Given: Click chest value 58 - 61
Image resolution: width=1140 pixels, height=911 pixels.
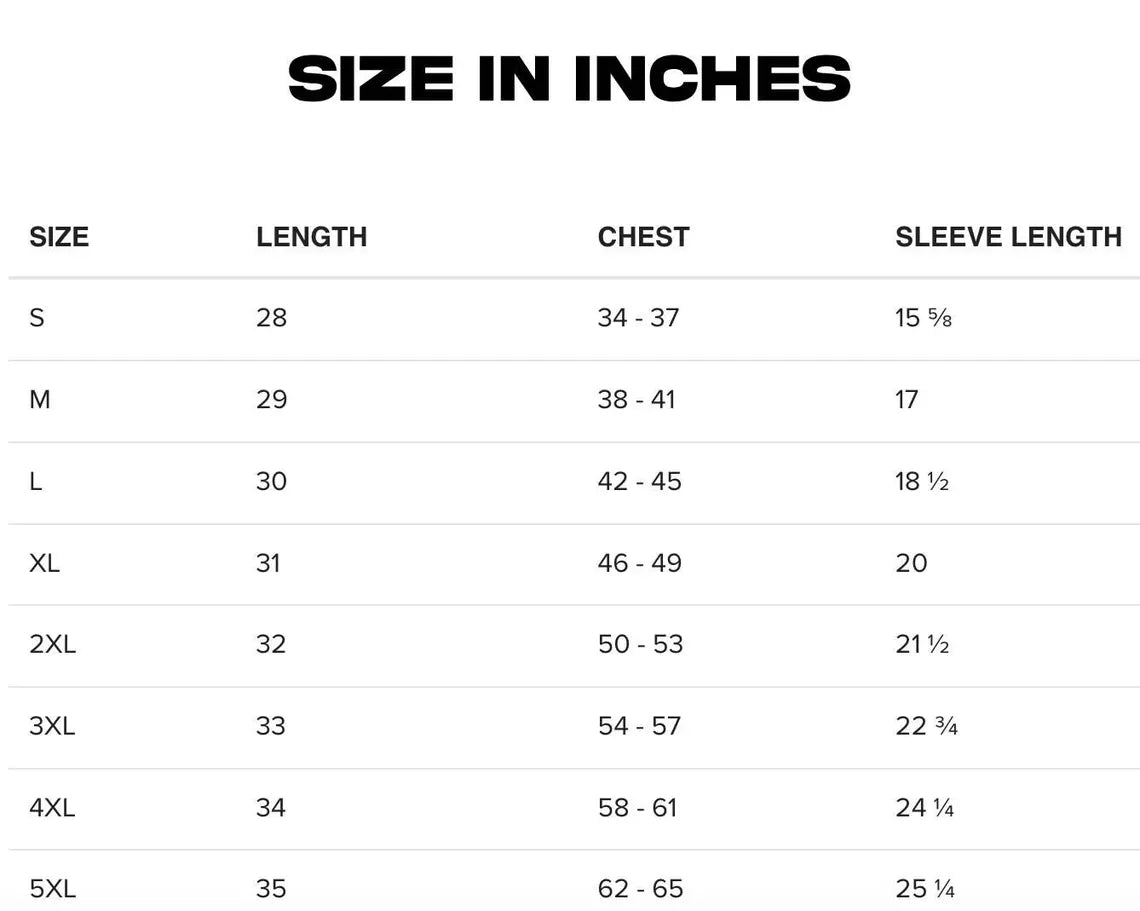Looking at the screenshot, I should coord(637,807).
